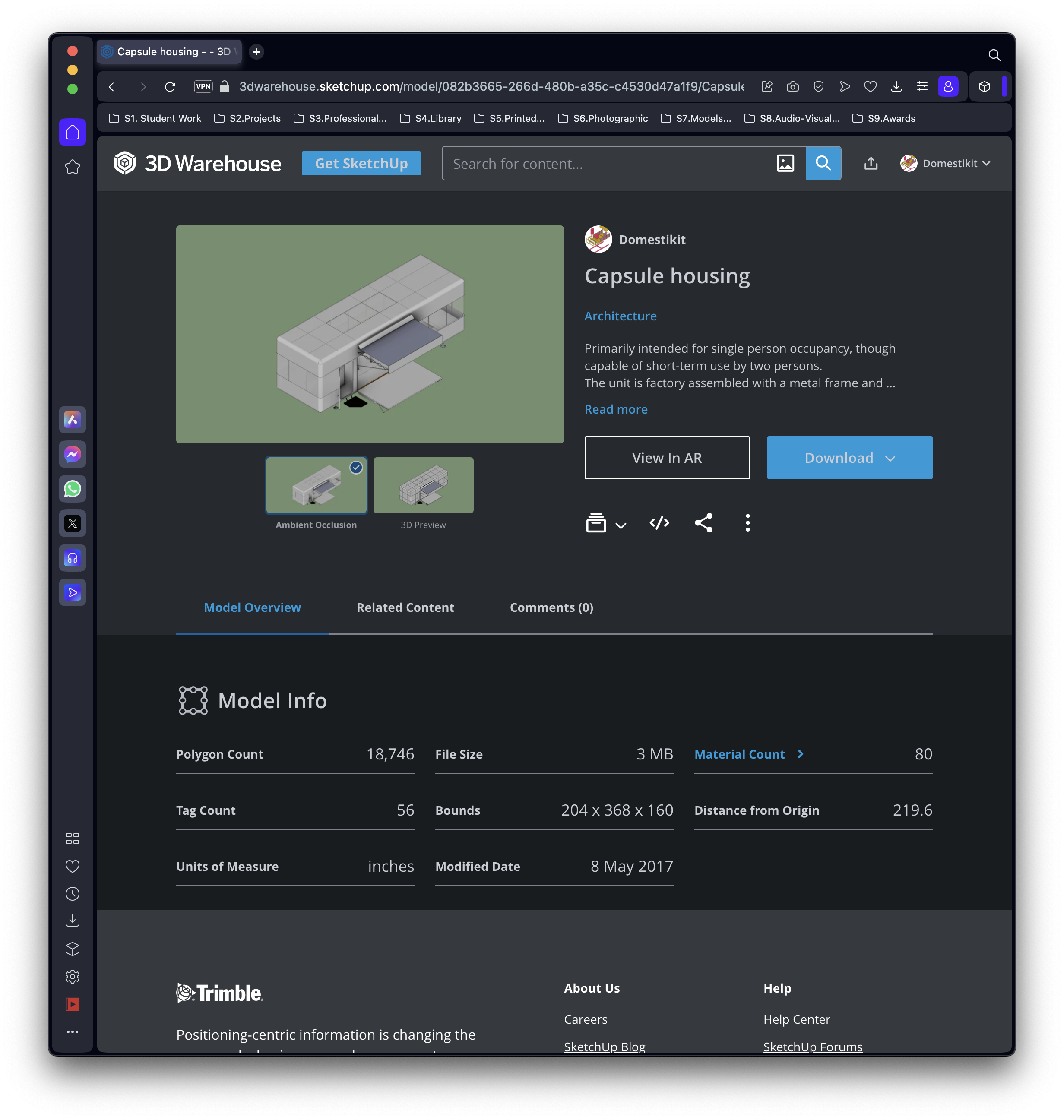The width and height of the screenshot is (1064, 1120).
Task: Open the S4.Library bookmark folder
Action: point(431,118)
